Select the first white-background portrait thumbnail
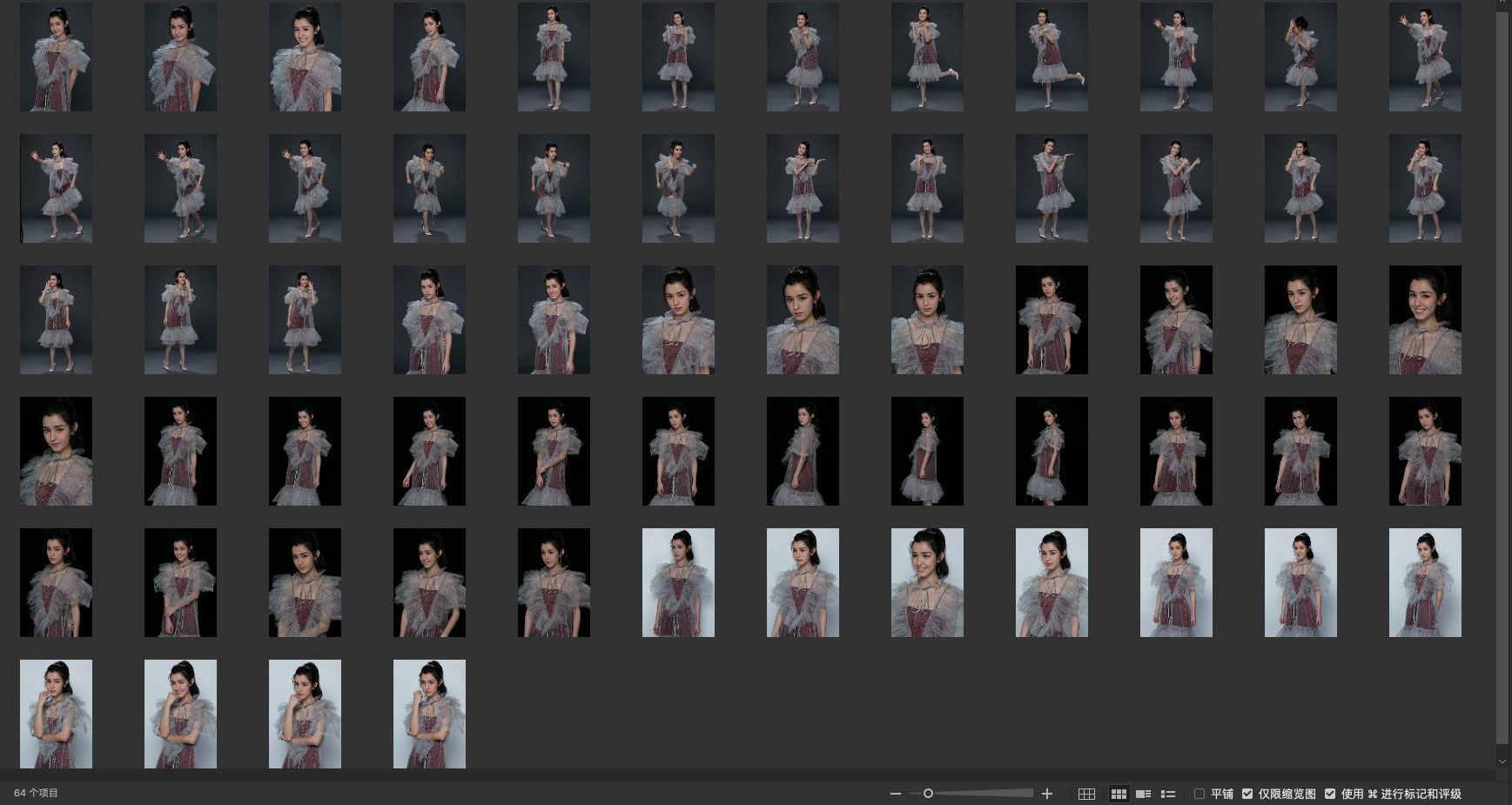The image size is (1512, 805). 678,582
